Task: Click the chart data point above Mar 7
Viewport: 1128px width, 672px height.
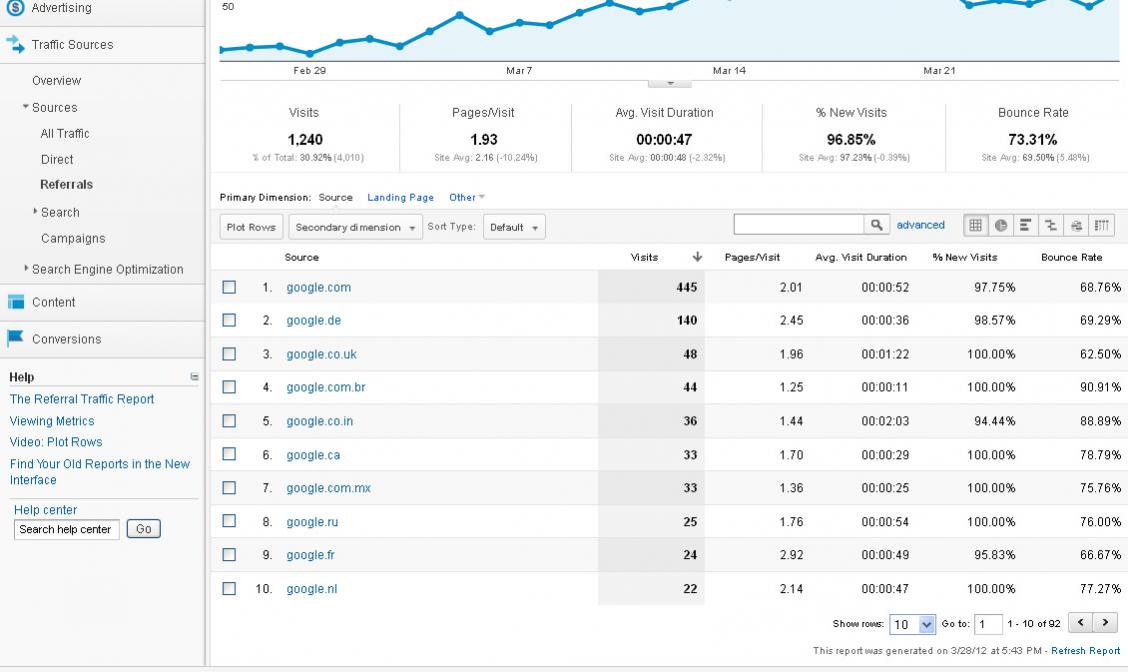Action: [x=519, y=23]
